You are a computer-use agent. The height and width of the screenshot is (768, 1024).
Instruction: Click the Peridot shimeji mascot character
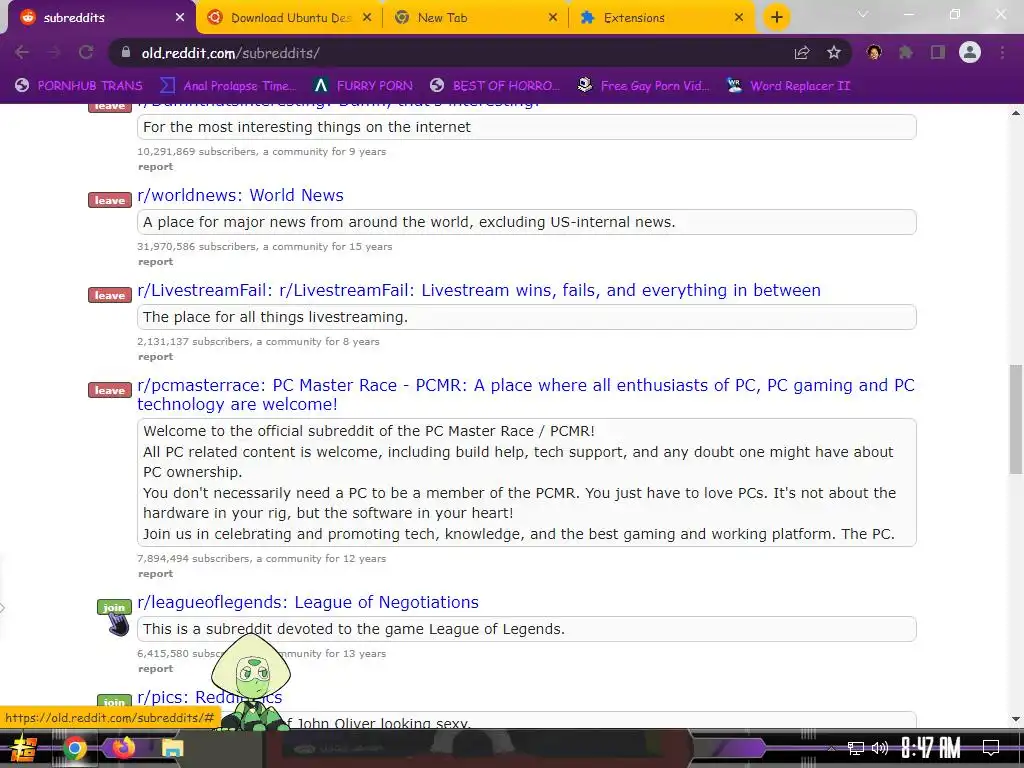click(251, 681)
